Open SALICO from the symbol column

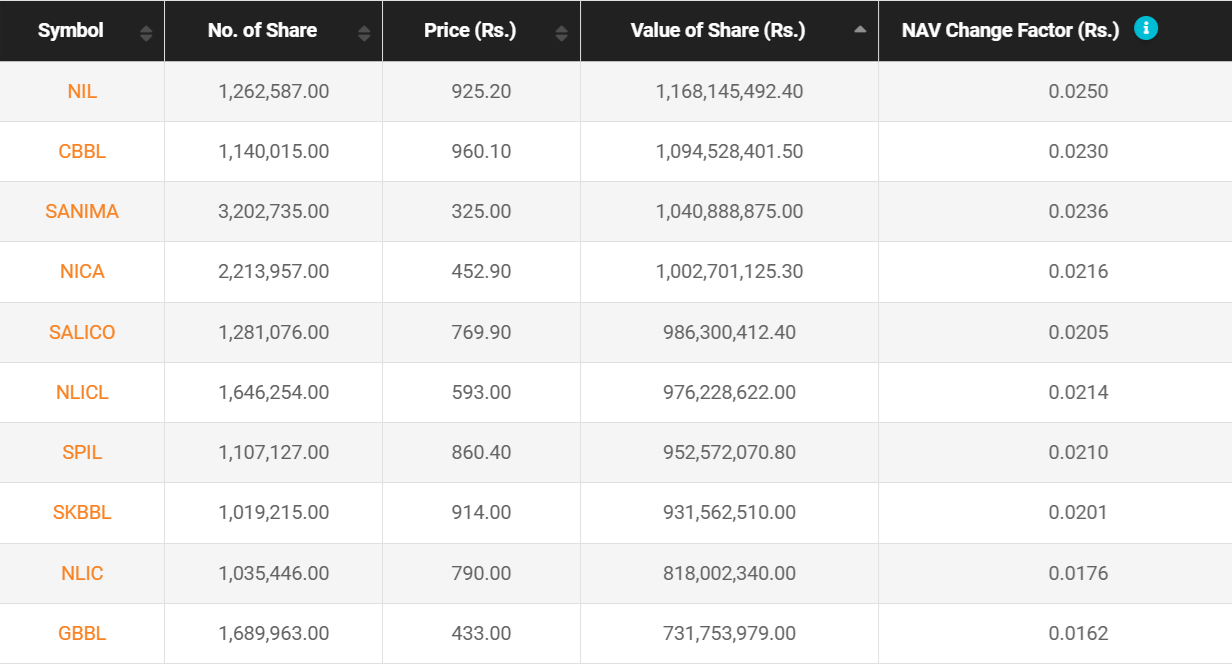coord(82,332)
